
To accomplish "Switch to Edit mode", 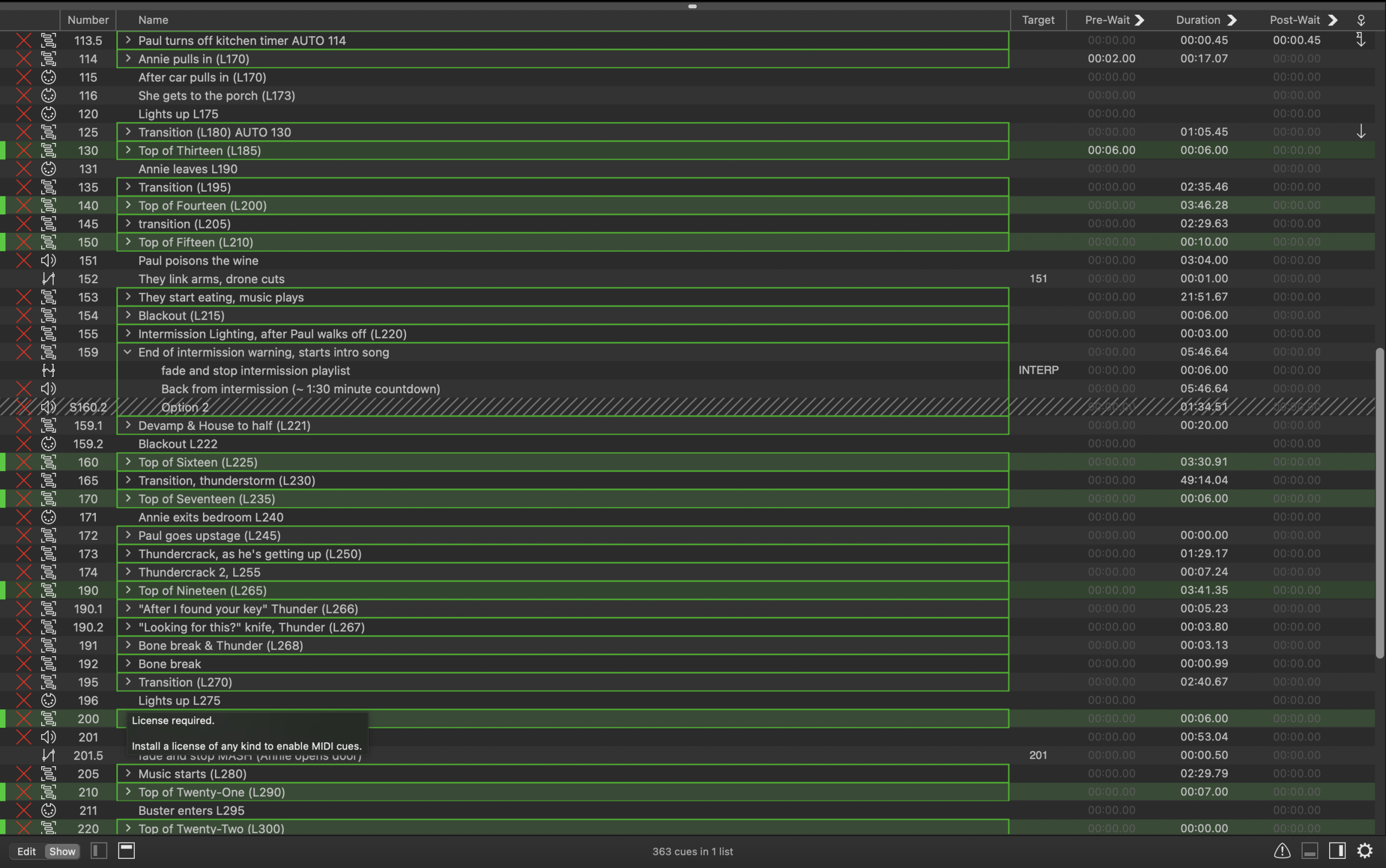I will point(27,851).
